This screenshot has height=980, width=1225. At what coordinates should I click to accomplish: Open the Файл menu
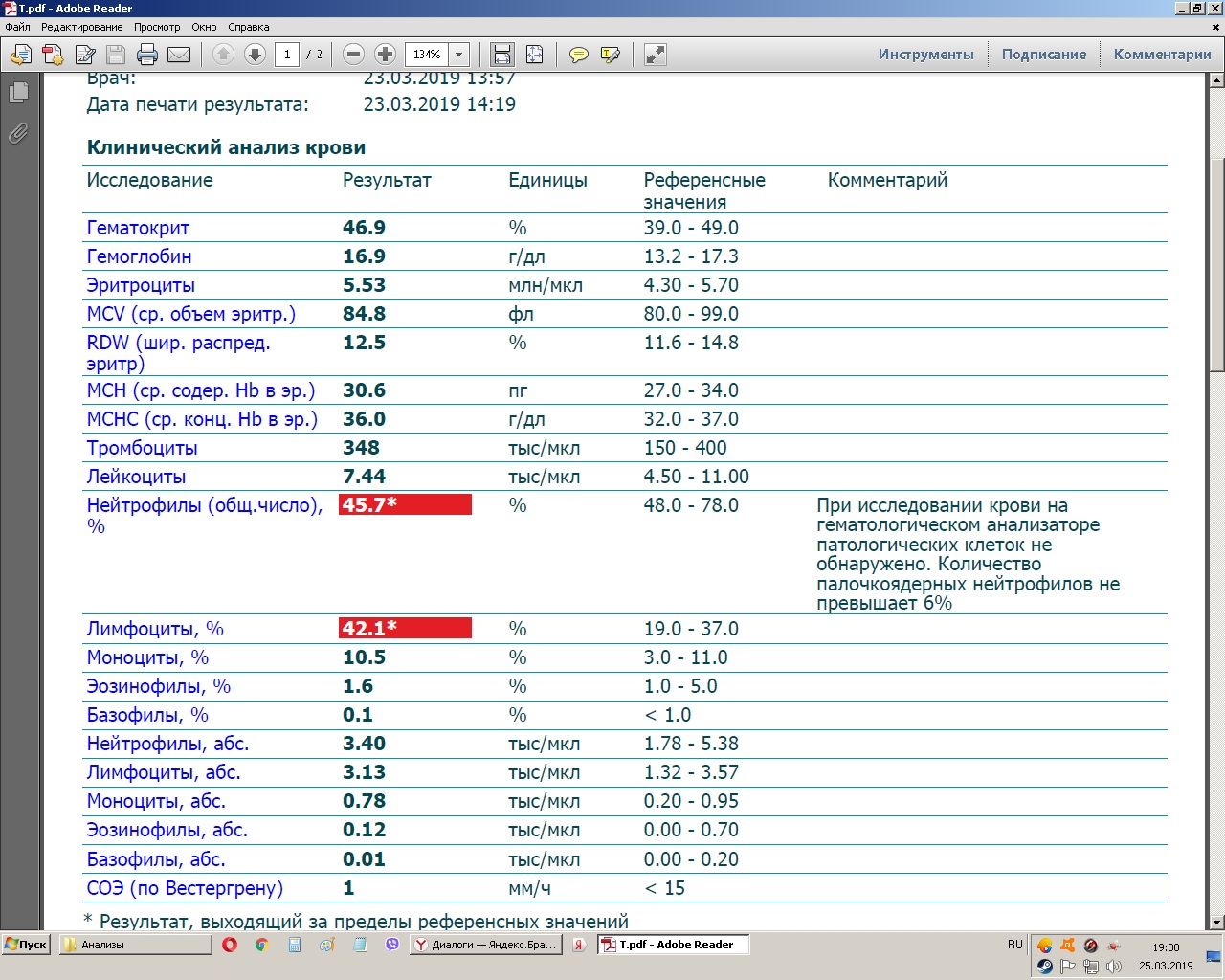pos(17,27)
